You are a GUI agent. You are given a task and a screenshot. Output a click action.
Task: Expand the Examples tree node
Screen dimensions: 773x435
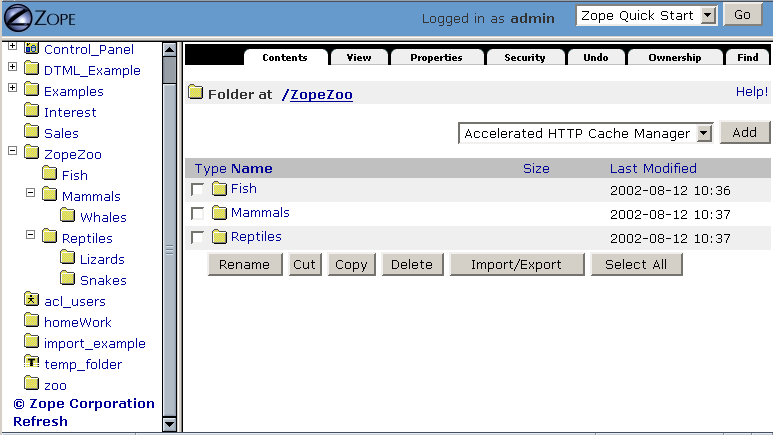(13, 88)
